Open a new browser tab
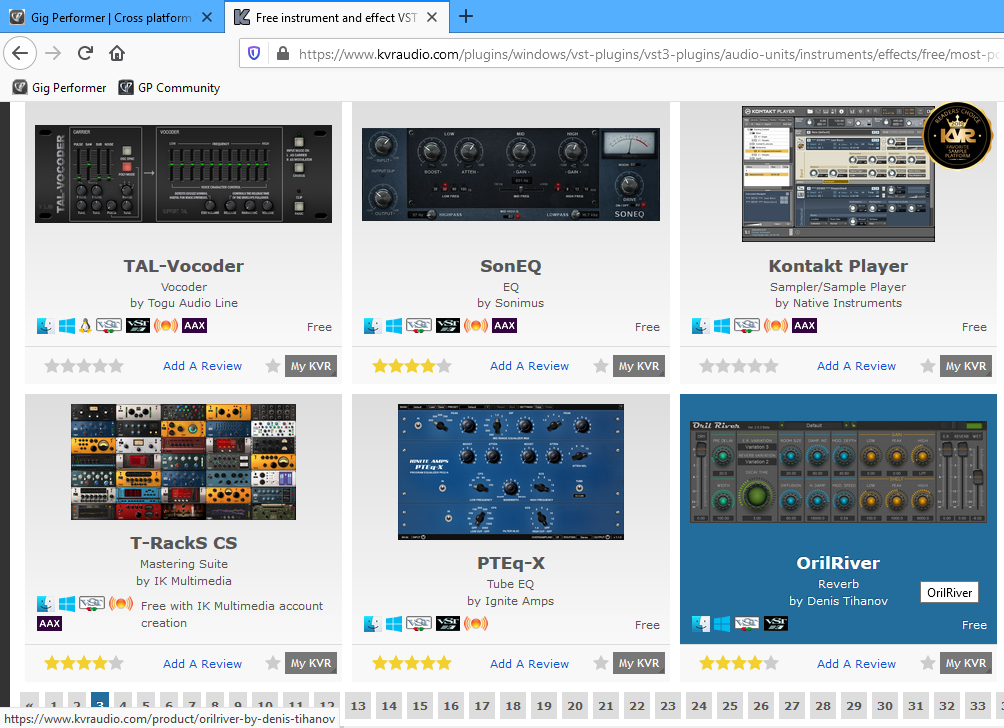Screen dimensions: 1004x728 click(466, 17)
